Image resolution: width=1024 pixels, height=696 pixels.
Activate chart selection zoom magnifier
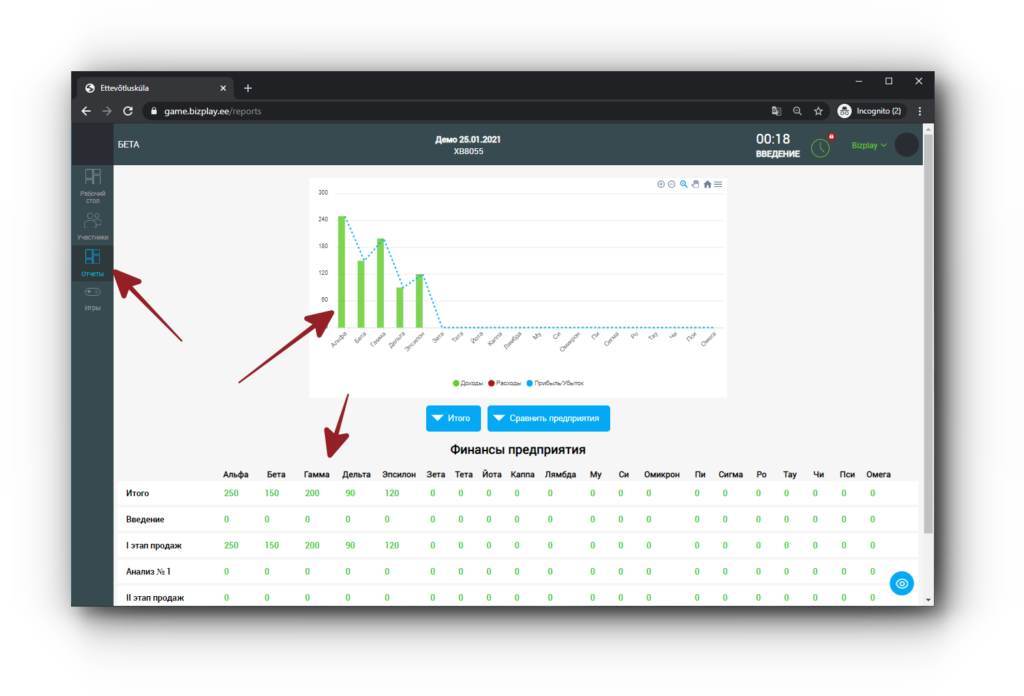click(684, 184)
